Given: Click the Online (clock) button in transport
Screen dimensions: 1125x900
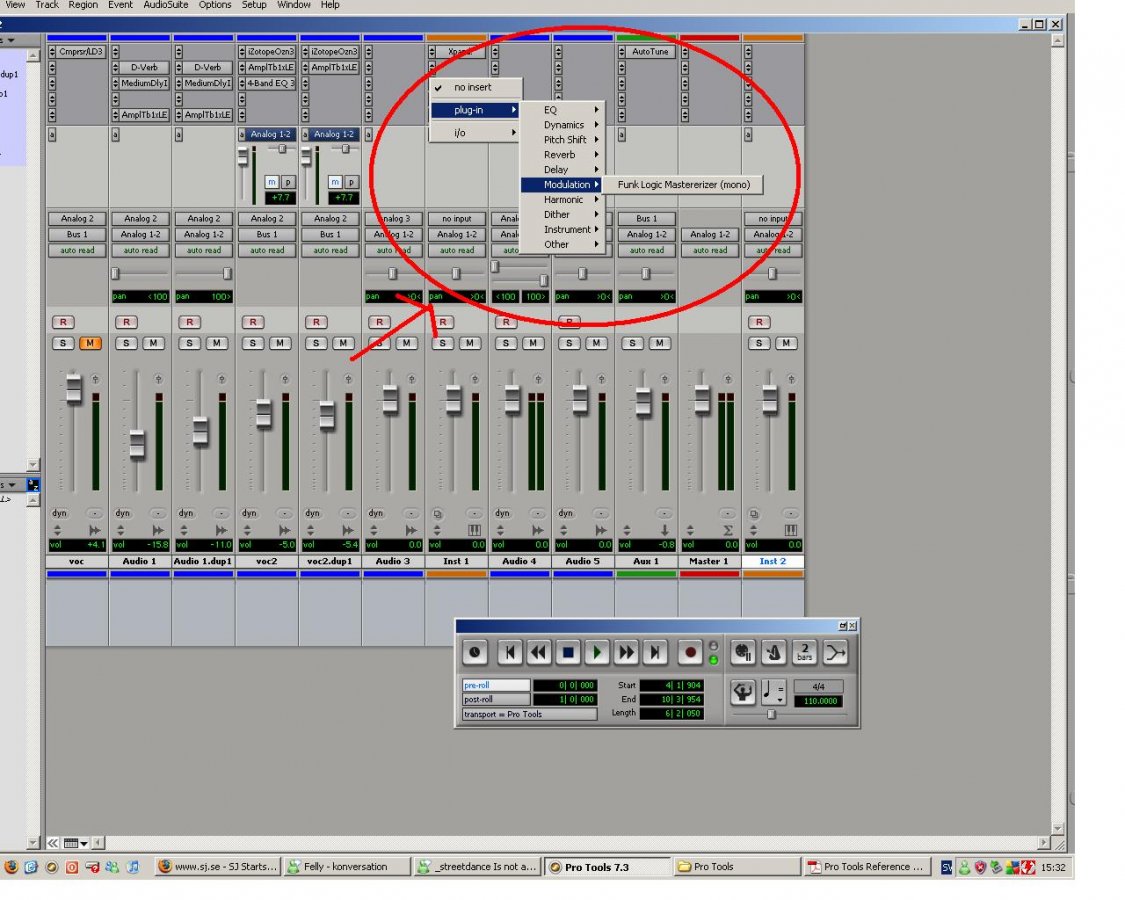Looking at the screenshot, I should 474,652.
